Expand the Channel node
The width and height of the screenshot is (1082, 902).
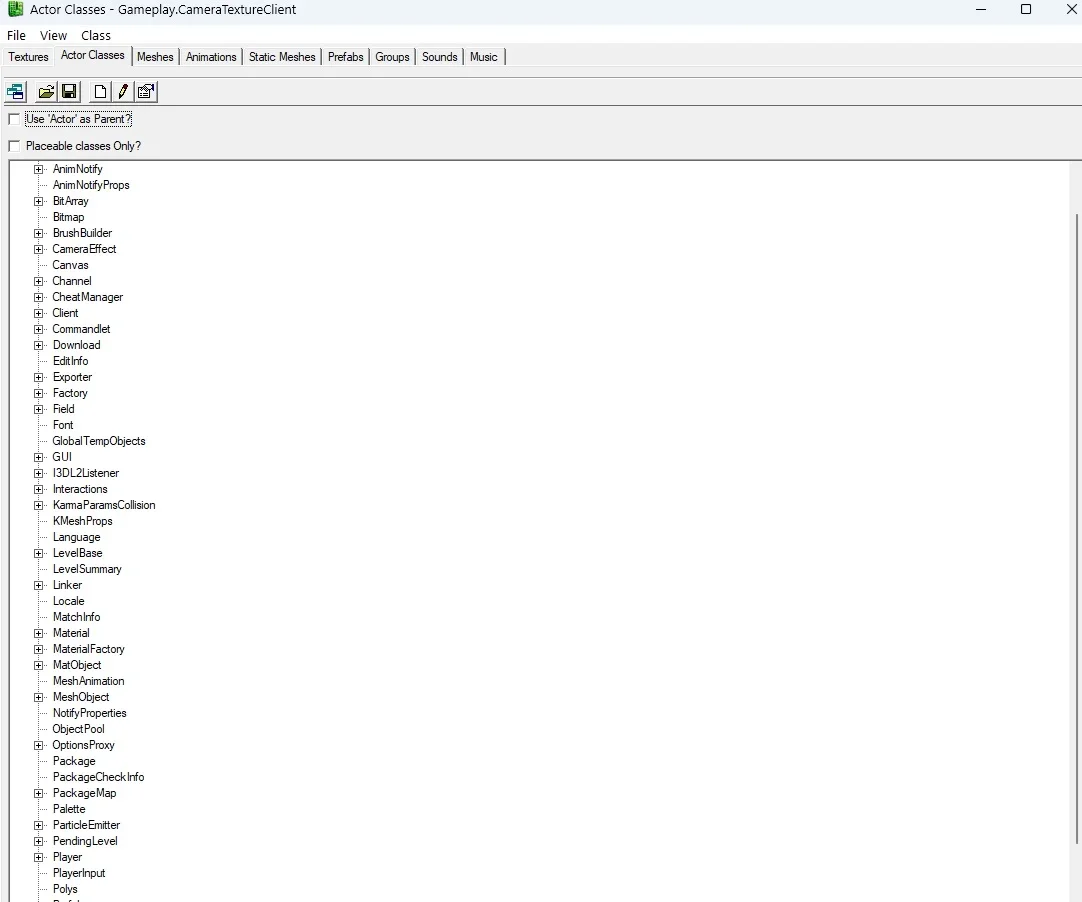click(39, 282)
